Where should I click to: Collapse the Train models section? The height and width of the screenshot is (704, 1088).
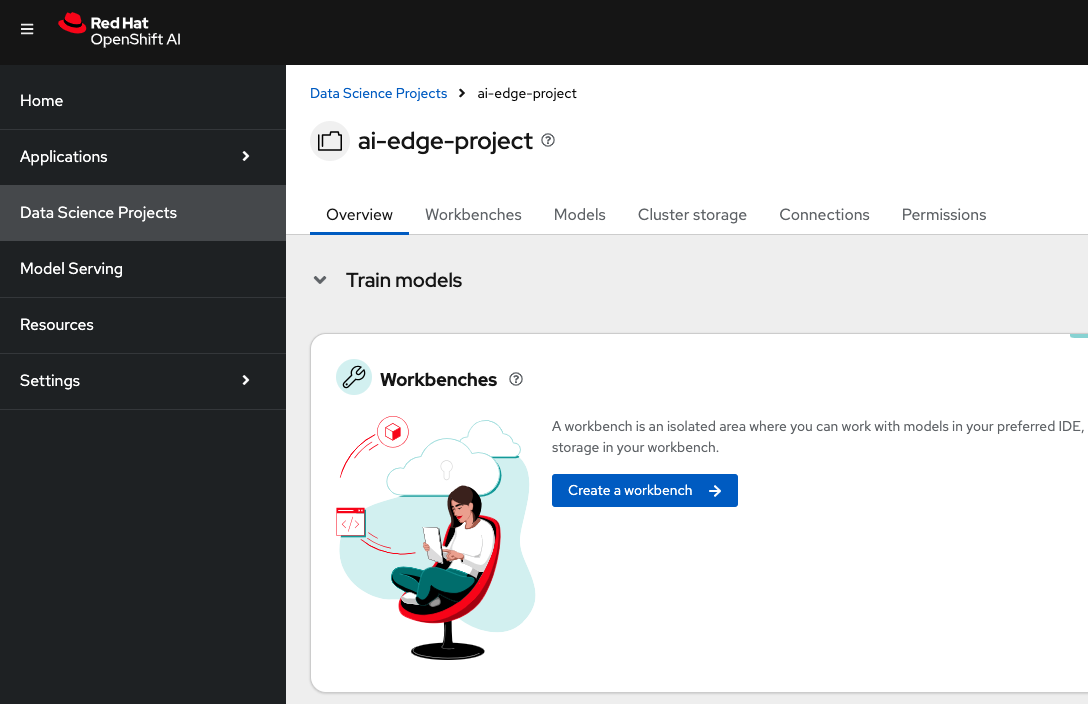pos(320,281)
